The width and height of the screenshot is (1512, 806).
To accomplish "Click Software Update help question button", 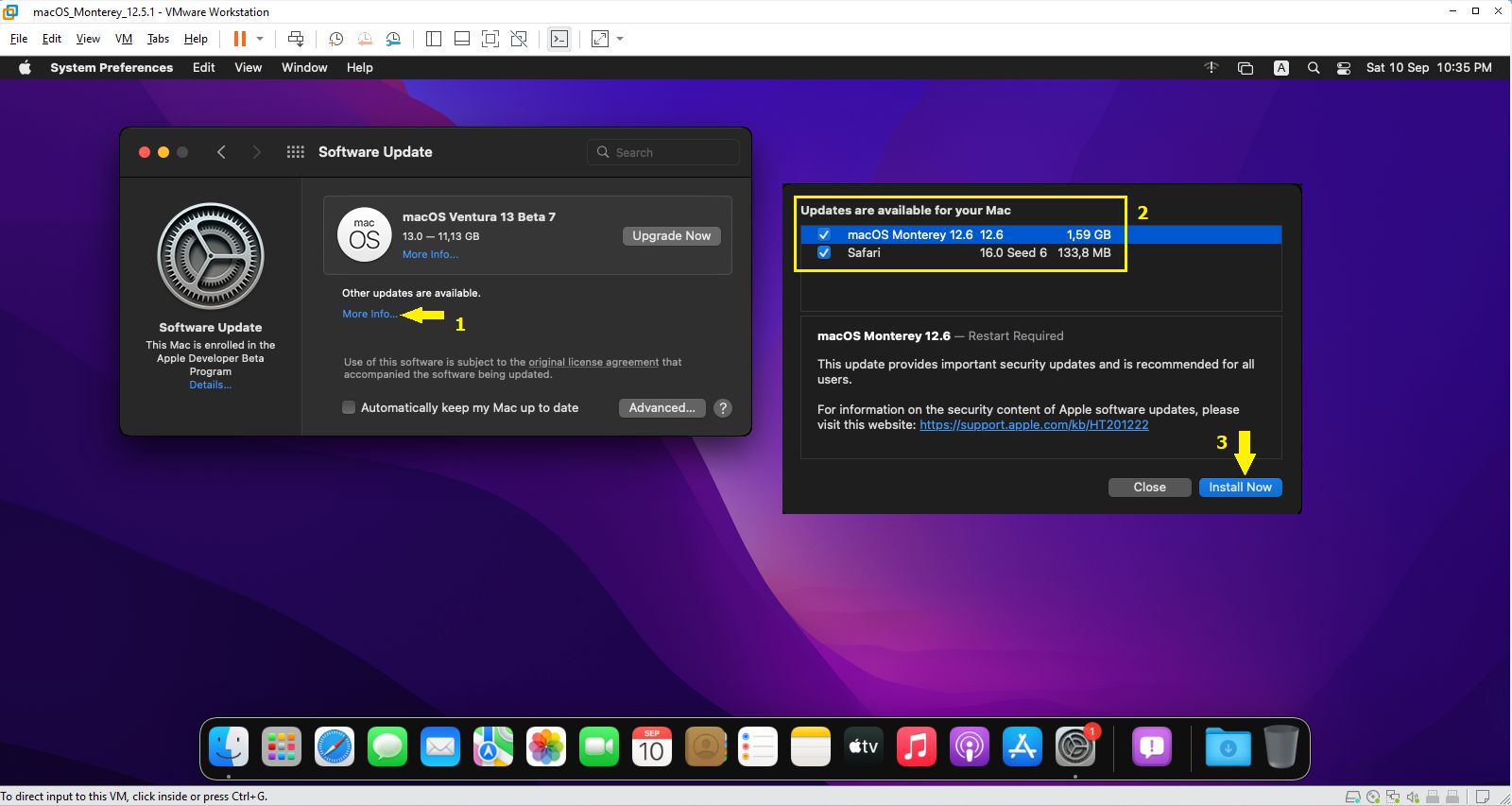I will point(723,408).
